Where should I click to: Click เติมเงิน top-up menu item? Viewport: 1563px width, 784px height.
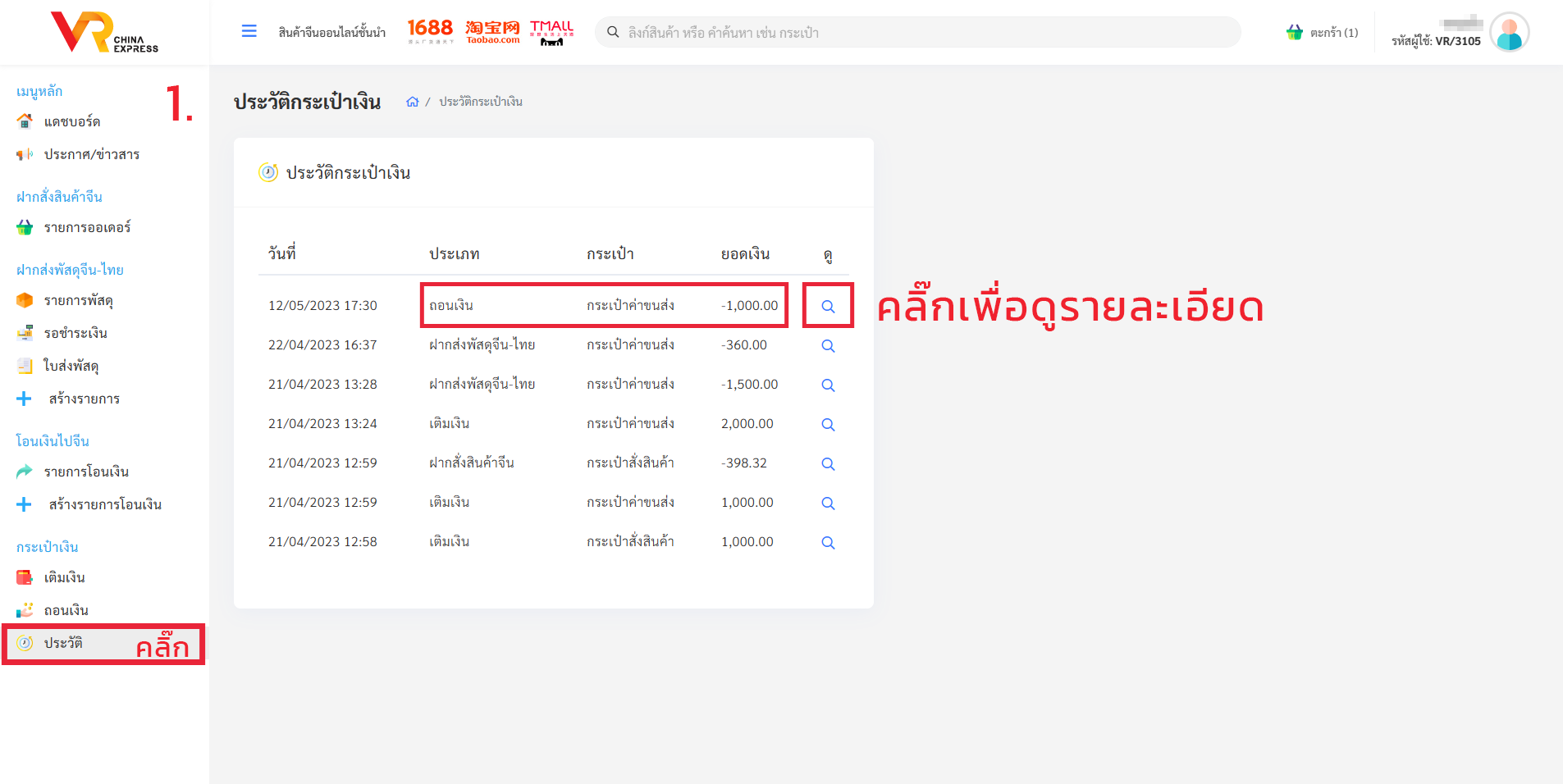pos(64,577)
